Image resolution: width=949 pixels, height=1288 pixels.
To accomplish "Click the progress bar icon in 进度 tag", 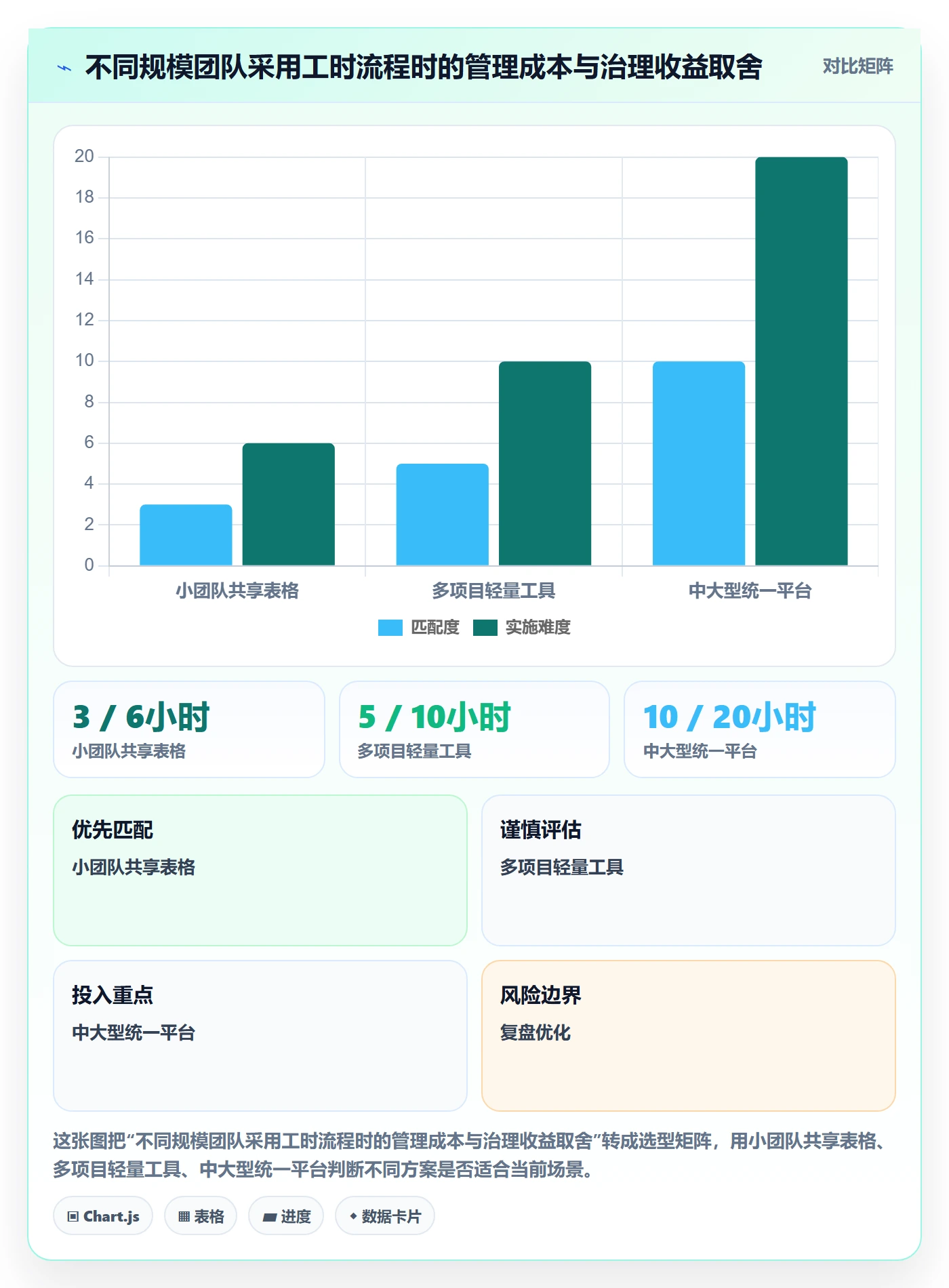I will [x=269, y=1217].
